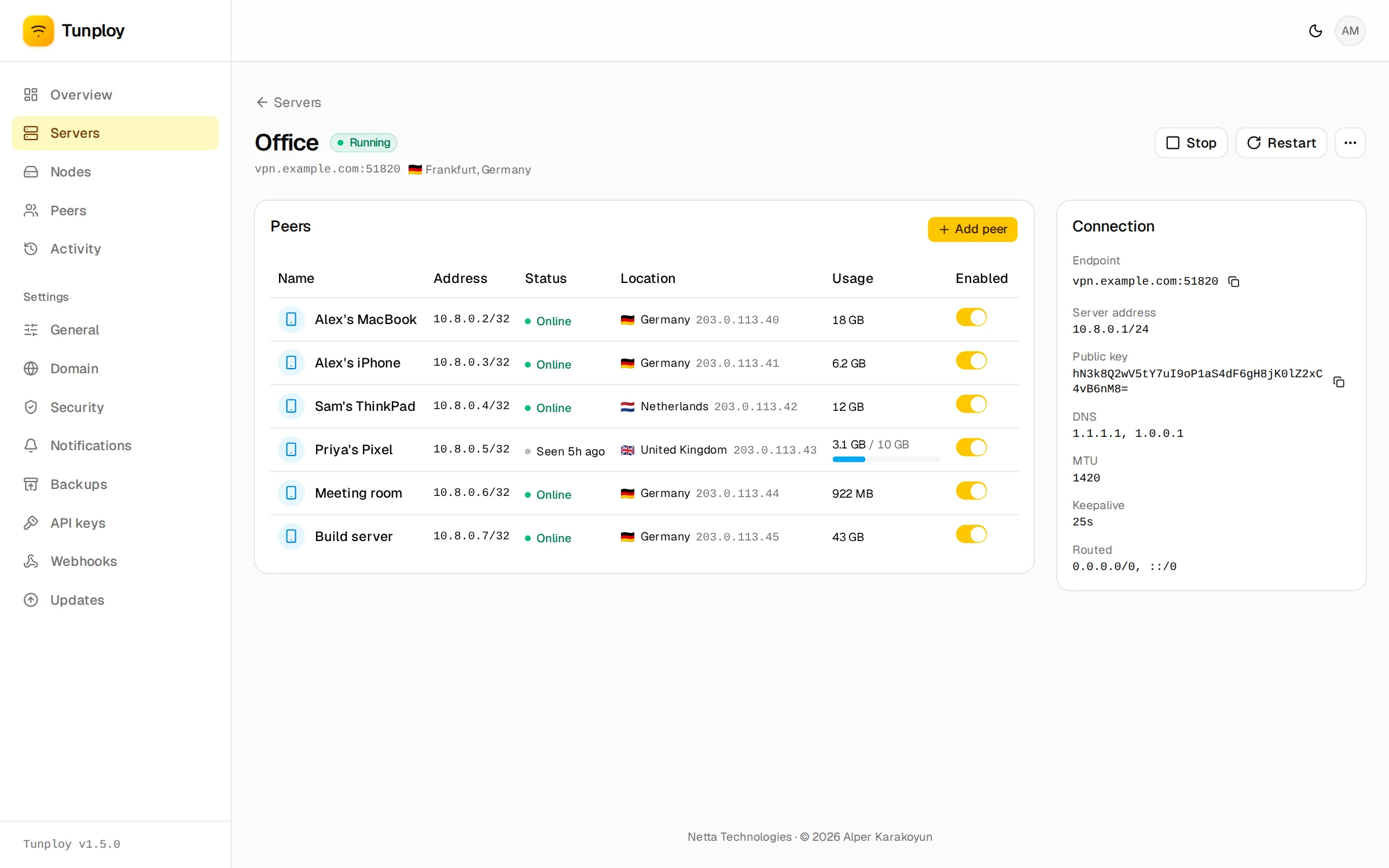Click the device icon for Sam's ThinkPad
Image resolution: width=1389 pixels, height=868 pixels.
click(291, 406)
